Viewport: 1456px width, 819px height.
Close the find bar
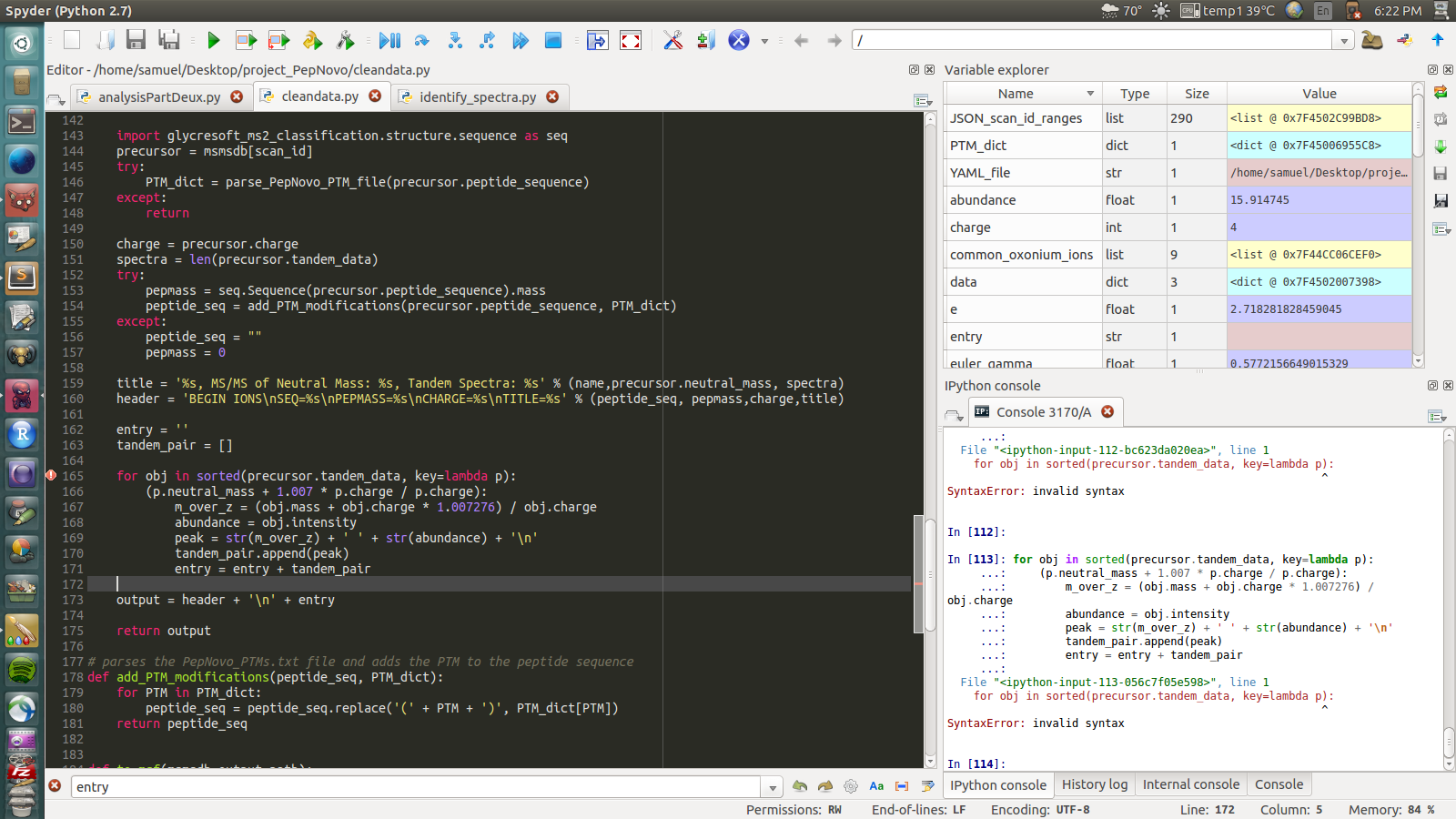coord(55,785)
